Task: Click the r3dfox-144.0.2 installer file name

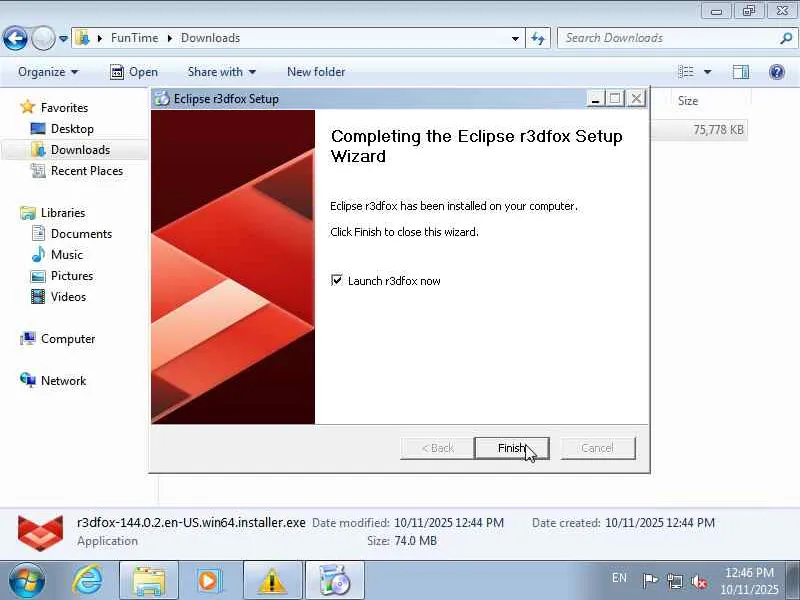Action: [191, 522]
